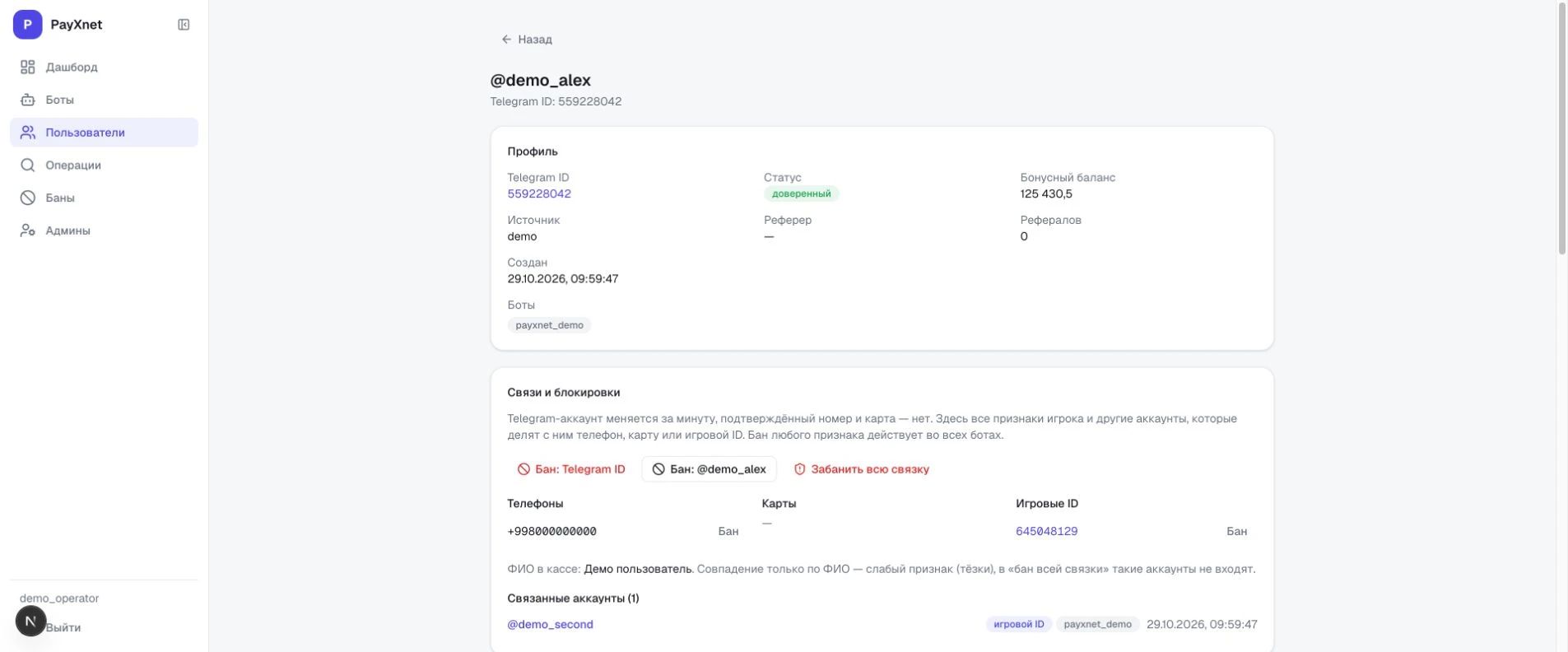Viewport: 1568px width, 652px height.
Task: Click the Создан date 29.10.2026, 09:59:47
Action: click(563, 279)
